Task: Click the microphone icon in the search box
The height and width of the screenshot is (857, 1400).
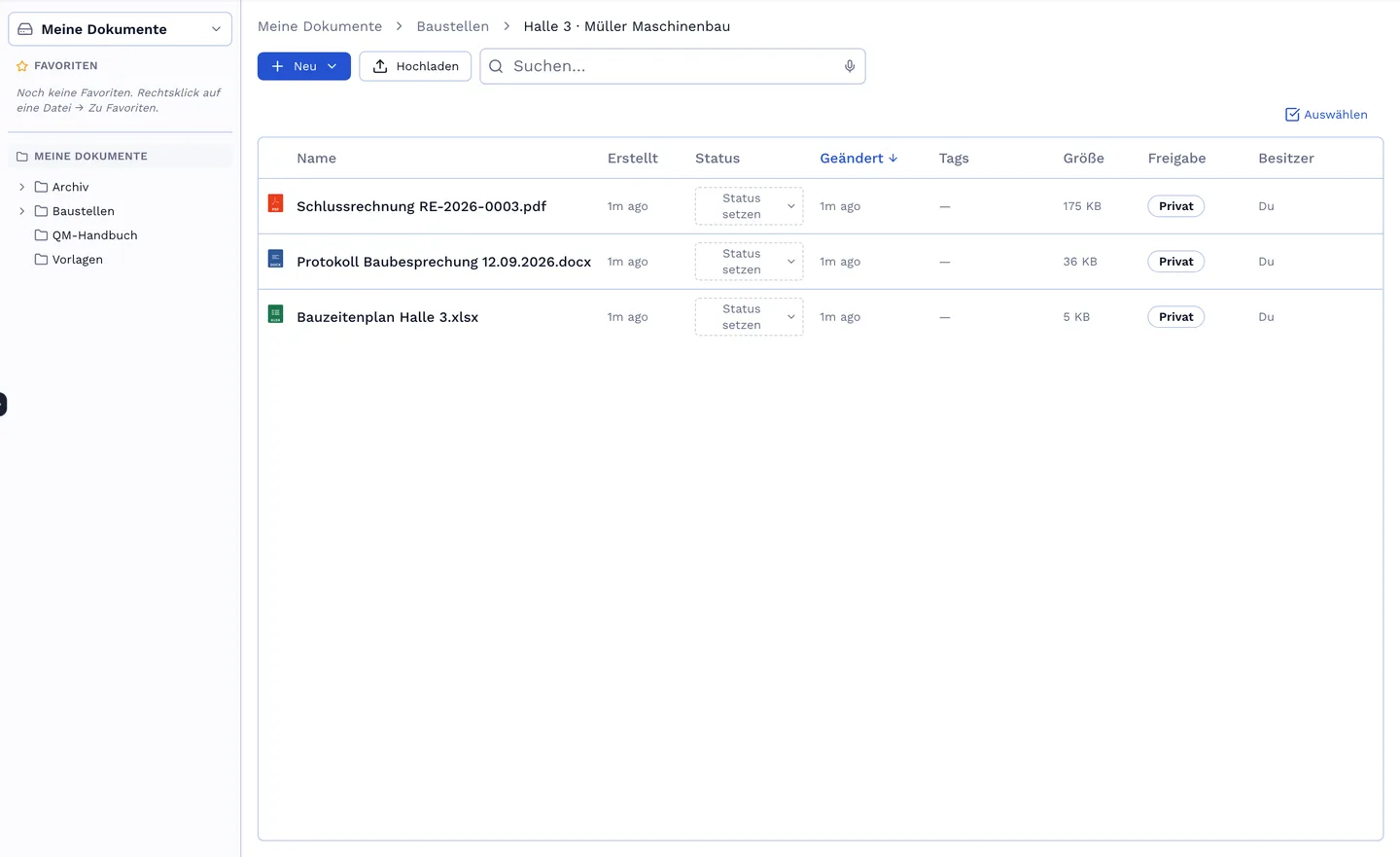Action: [x=850, y=66]
